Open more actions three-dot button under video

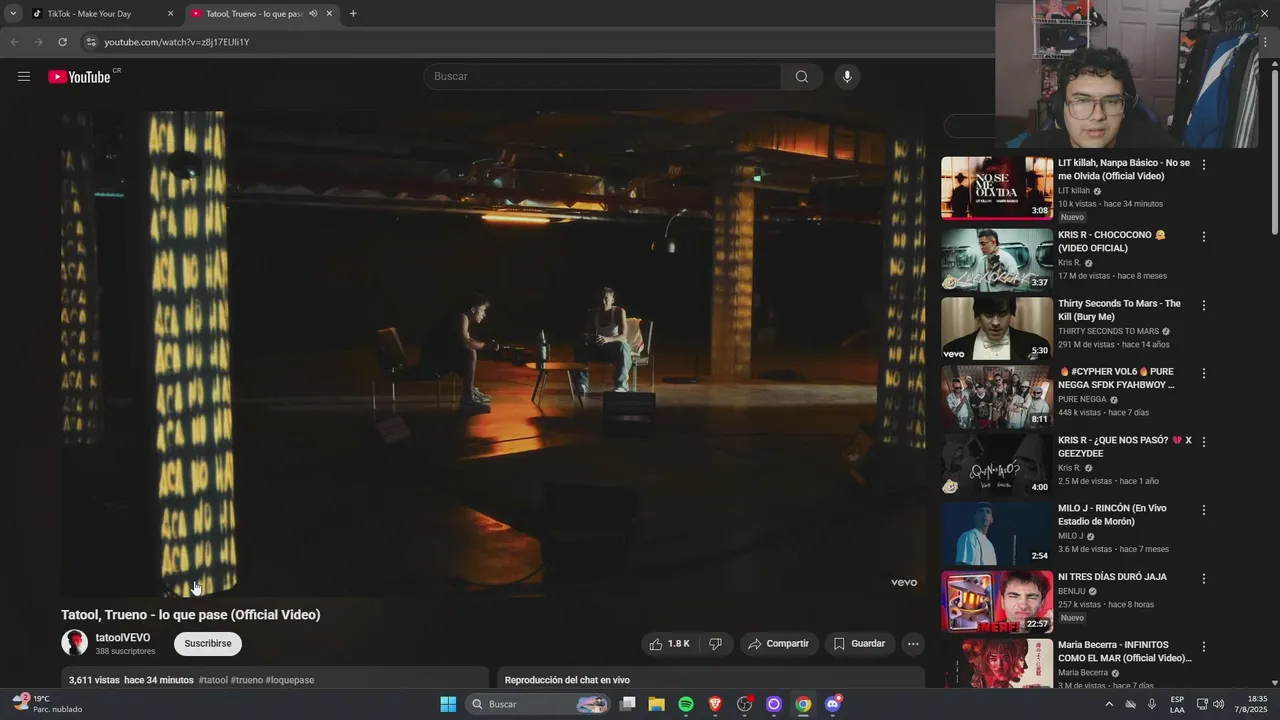(913, 644)
